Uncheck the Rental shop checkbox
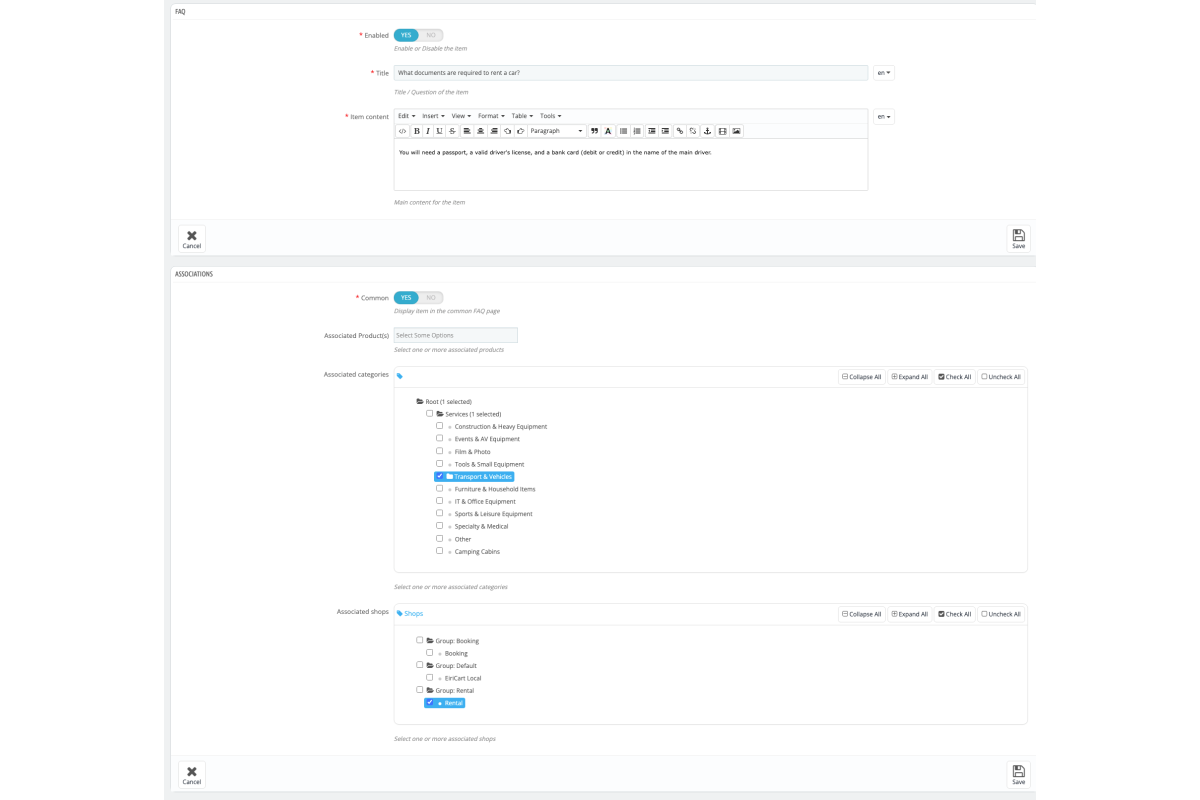 [429, 702]
